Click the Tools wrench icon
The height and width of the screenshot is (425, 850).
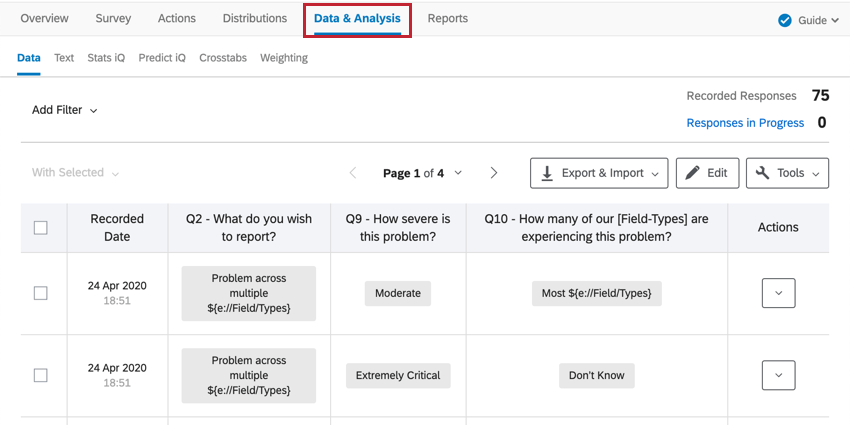762,173
